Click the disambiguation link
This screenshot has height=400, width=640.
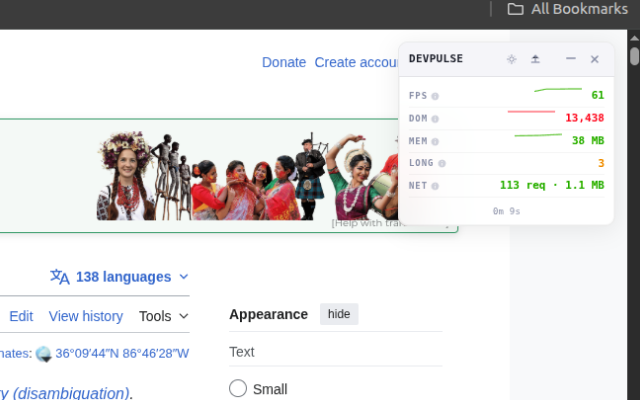coord(71,393)
